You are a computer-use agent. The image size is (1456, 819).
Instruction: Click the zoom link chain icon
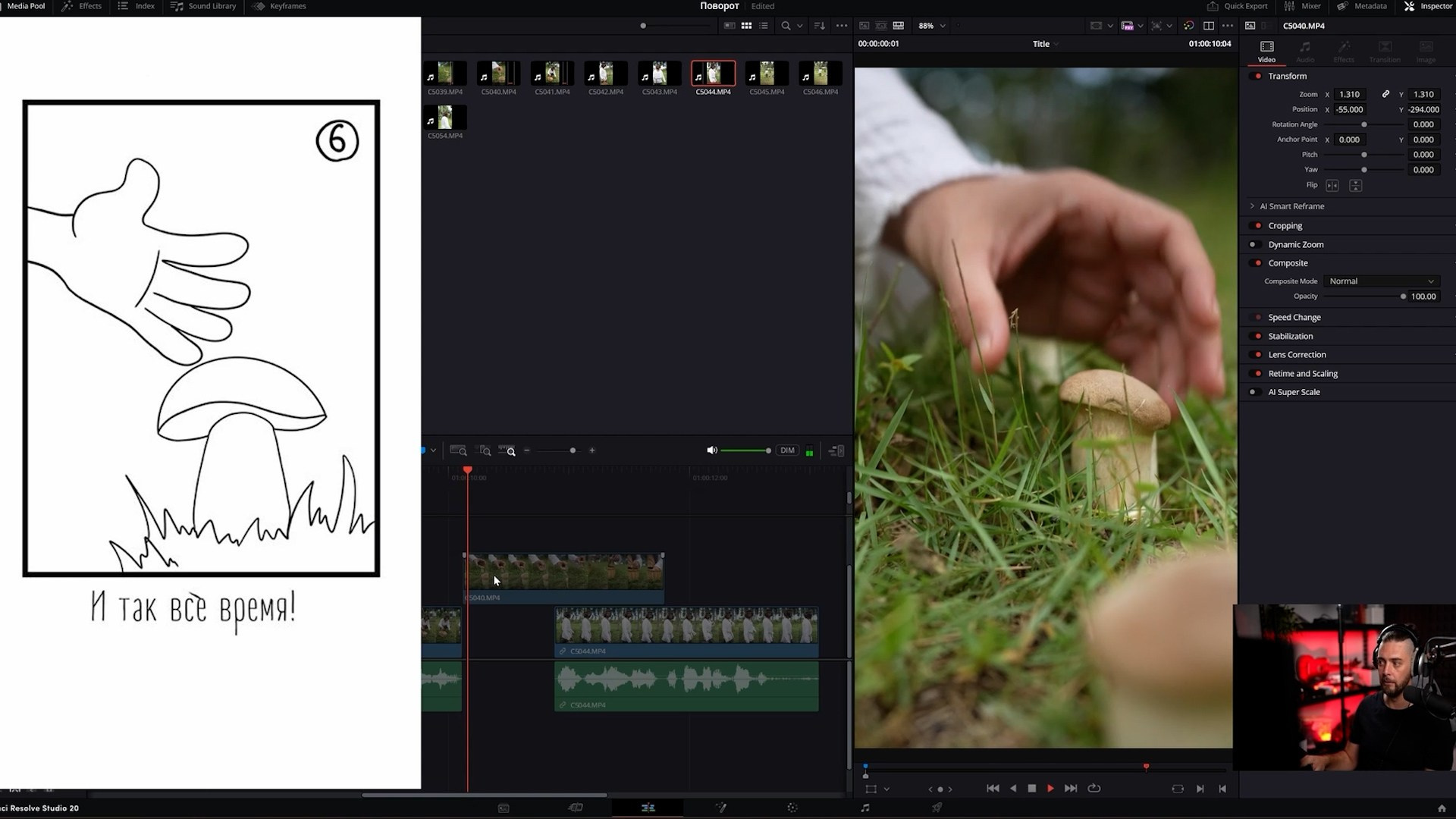1385,94
